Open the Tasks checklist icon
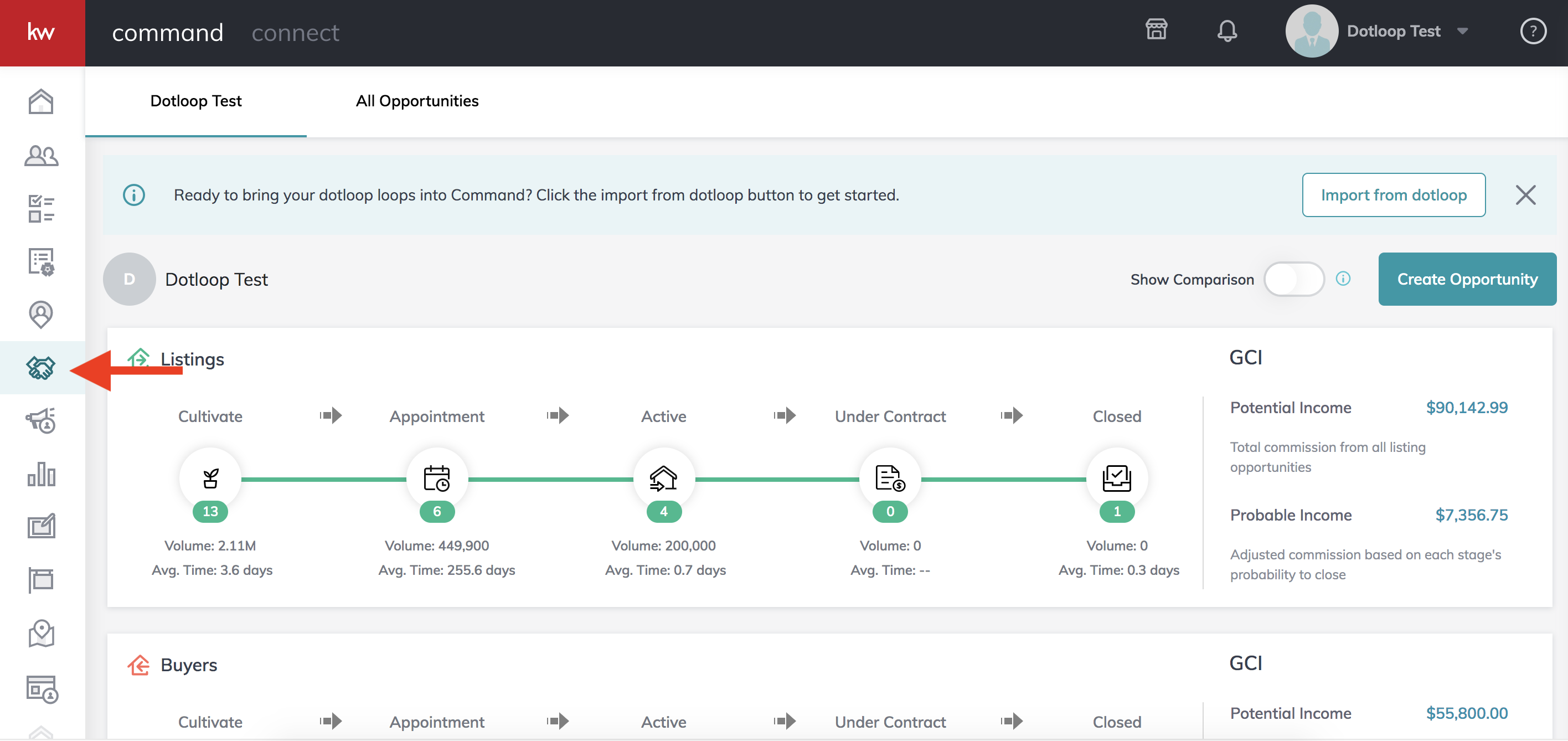Screen dimensions: 1568x741 pos(41,209)
